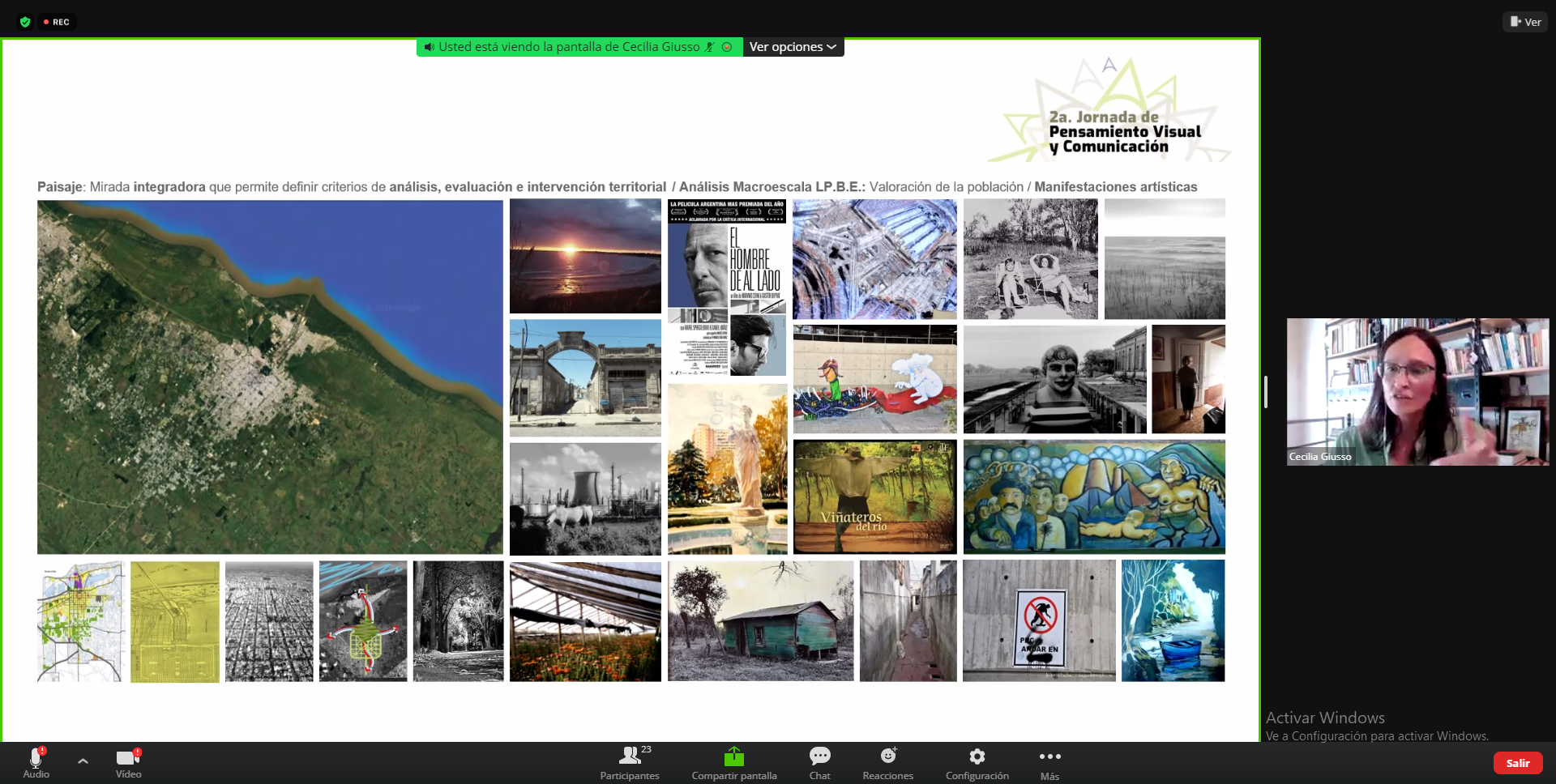Click greenhouse with orange flowers photo

tap(585, 621)
